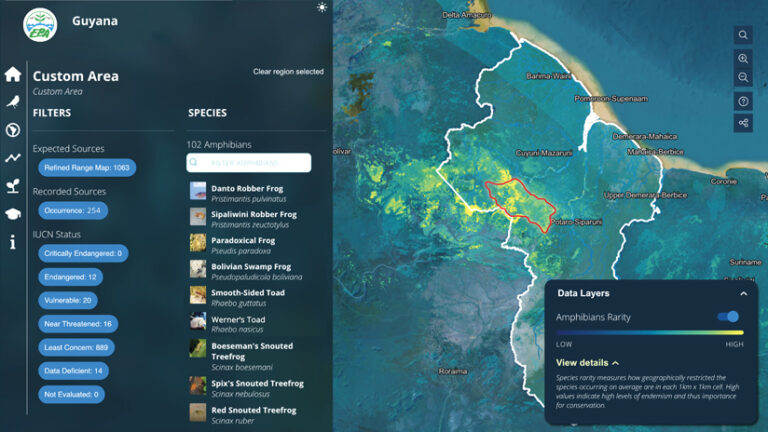Open Red Snouted Treefrog thumbnail
This screenshot has height=432, width=768.
tap(198, 412)
